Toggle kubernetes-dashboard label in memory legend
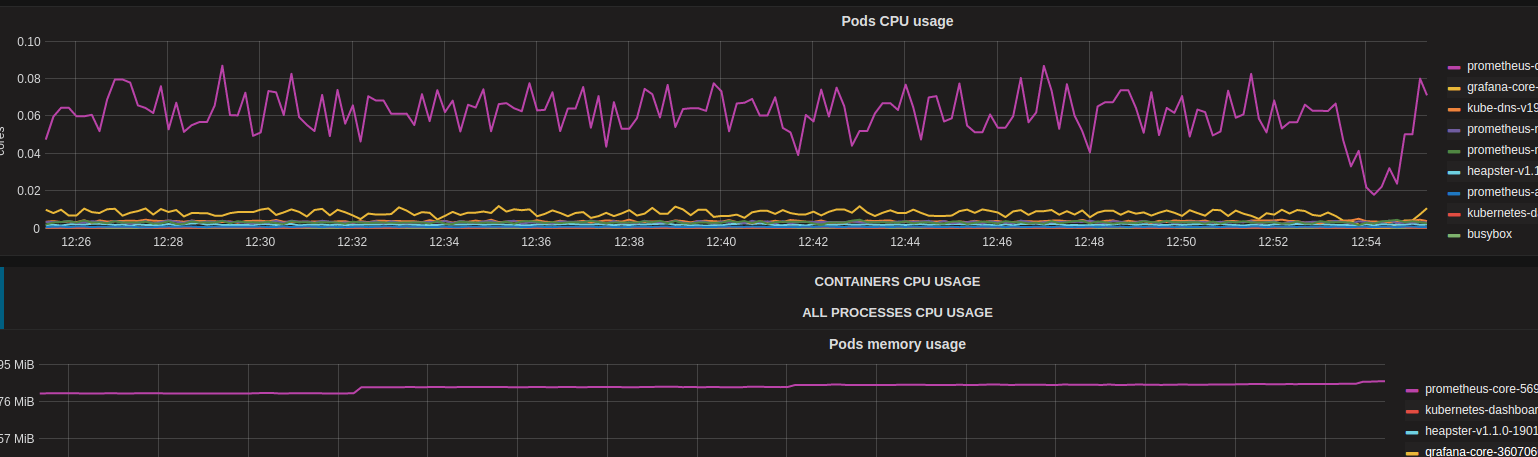 [1480, 410]
